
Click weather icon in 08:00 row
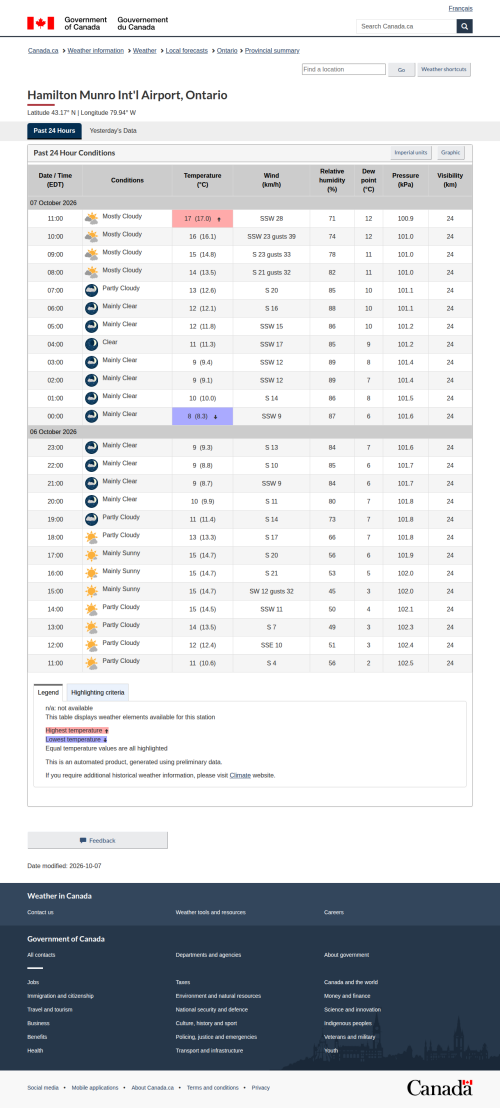click(91, 273)
